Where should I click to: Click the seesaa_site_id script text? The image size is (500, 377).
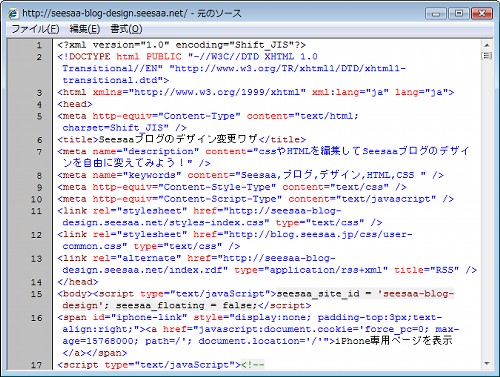(318, 294)
